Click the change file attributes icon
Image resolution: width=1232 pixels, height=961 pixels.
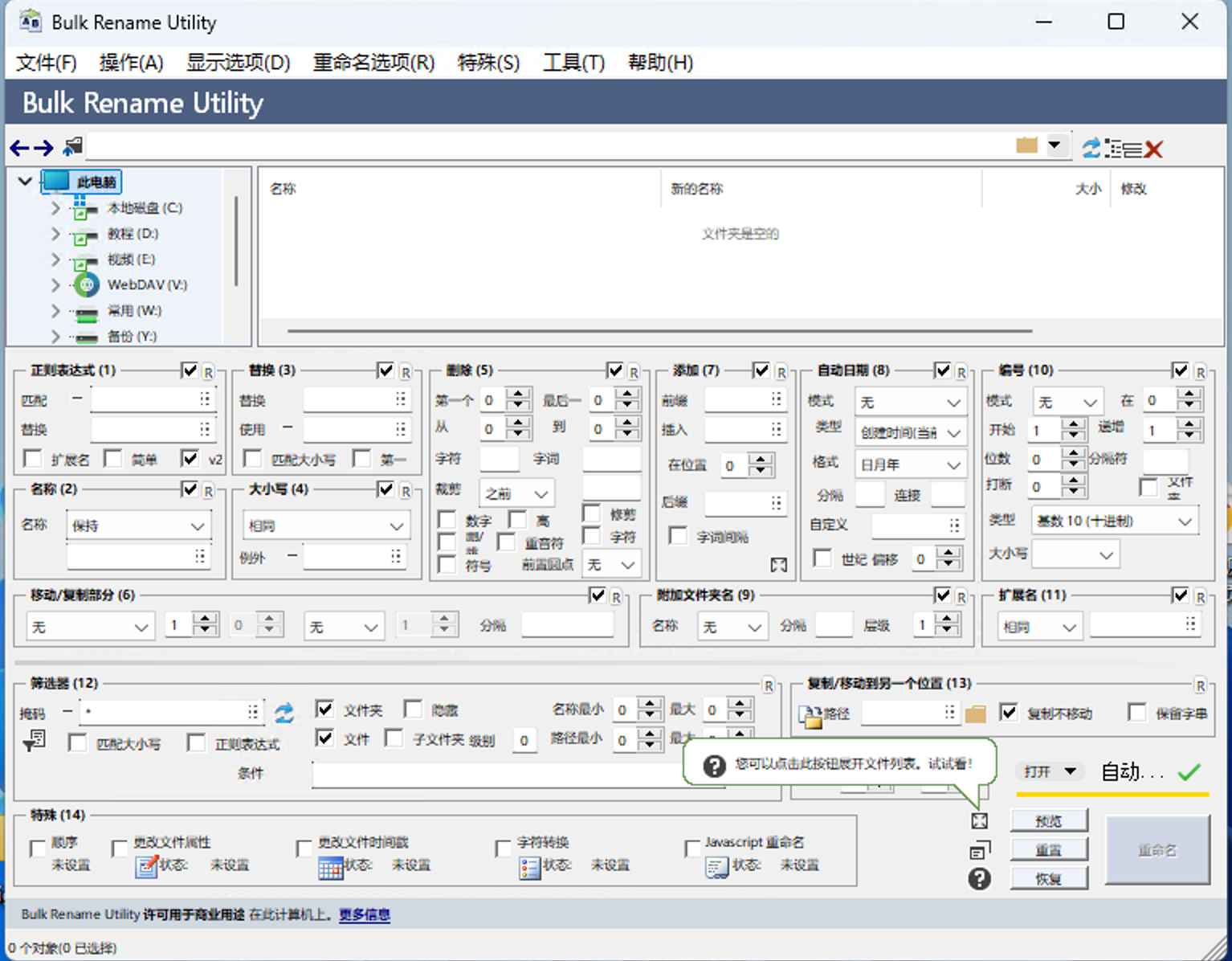146,867
